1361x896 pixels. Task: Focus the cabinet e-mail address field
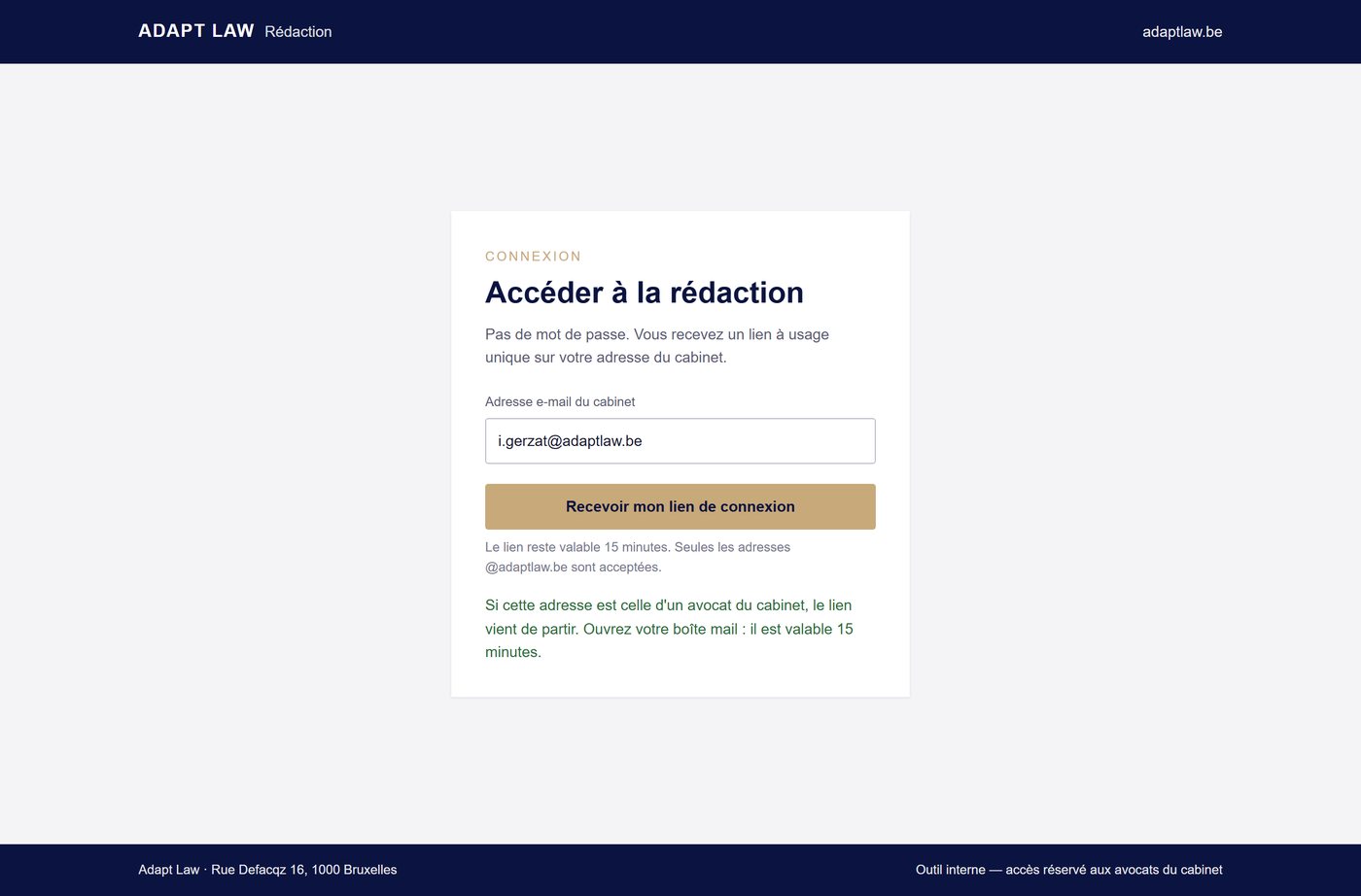[x=680, y=441]
